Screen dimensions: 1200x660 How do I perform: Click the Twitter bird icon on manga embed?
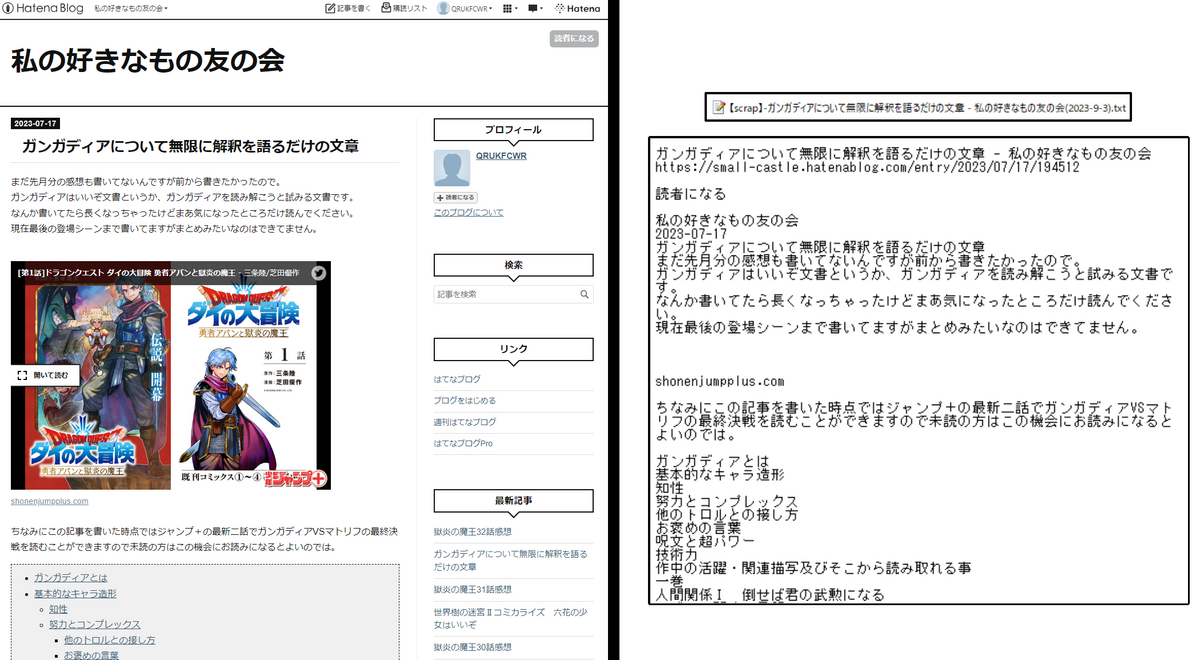(318, 272)
